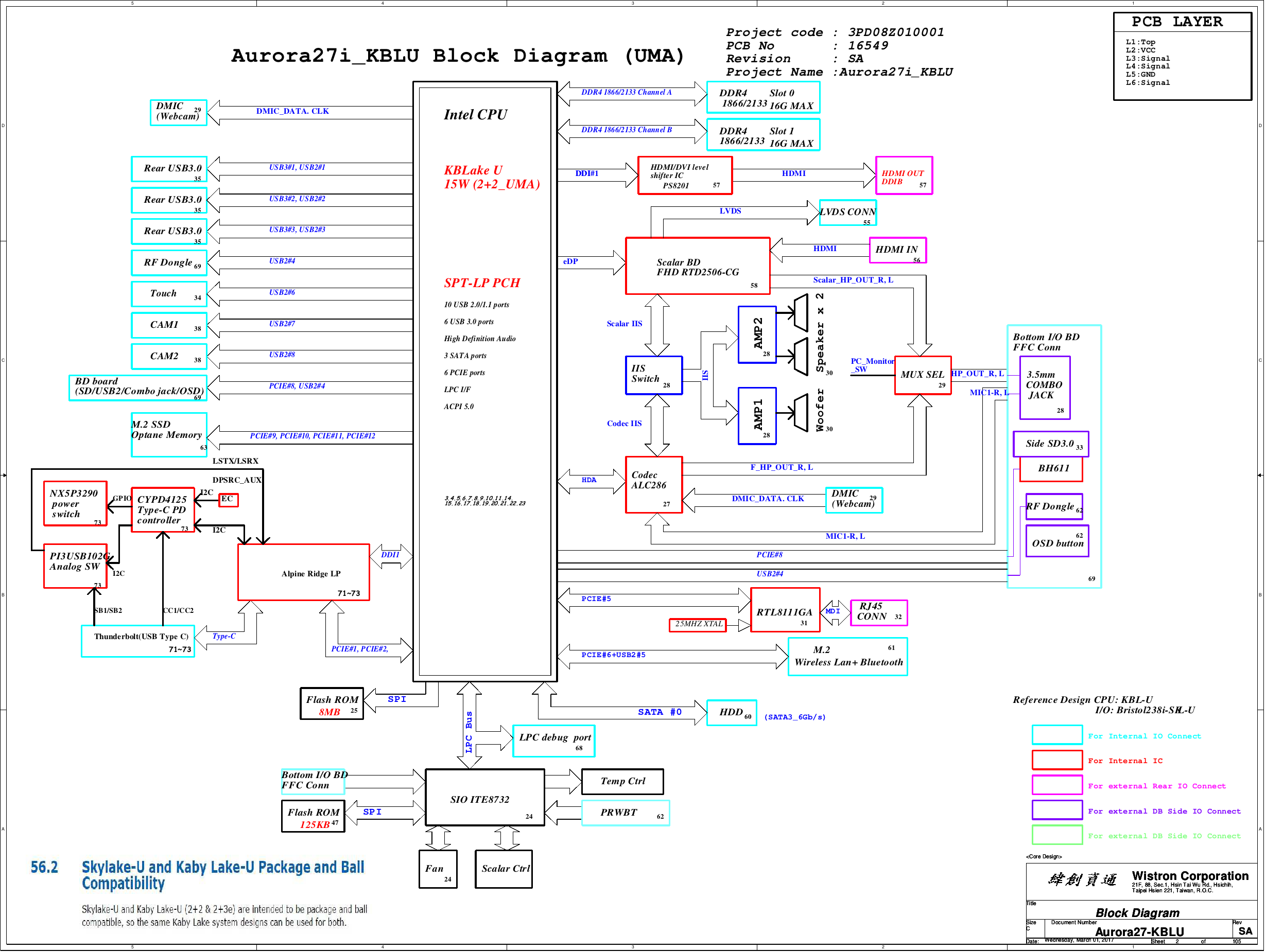Click the Intel CPU block label
1266x952 pixels.
pos(476,114)
